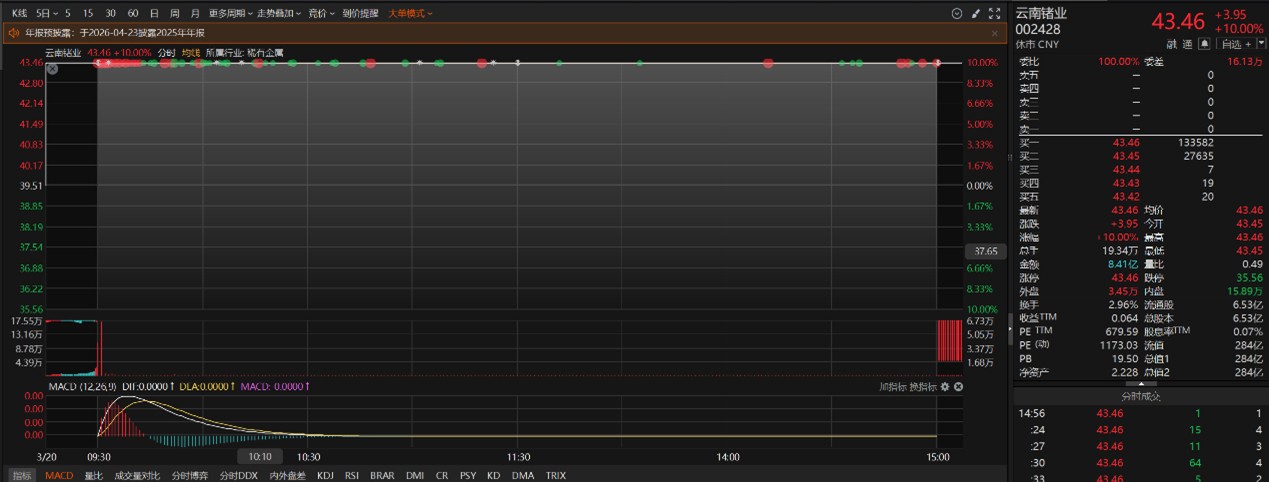Screen dimensions: 1269x482
Task: Close the annual report announcement banner
Action: [994, 33]
